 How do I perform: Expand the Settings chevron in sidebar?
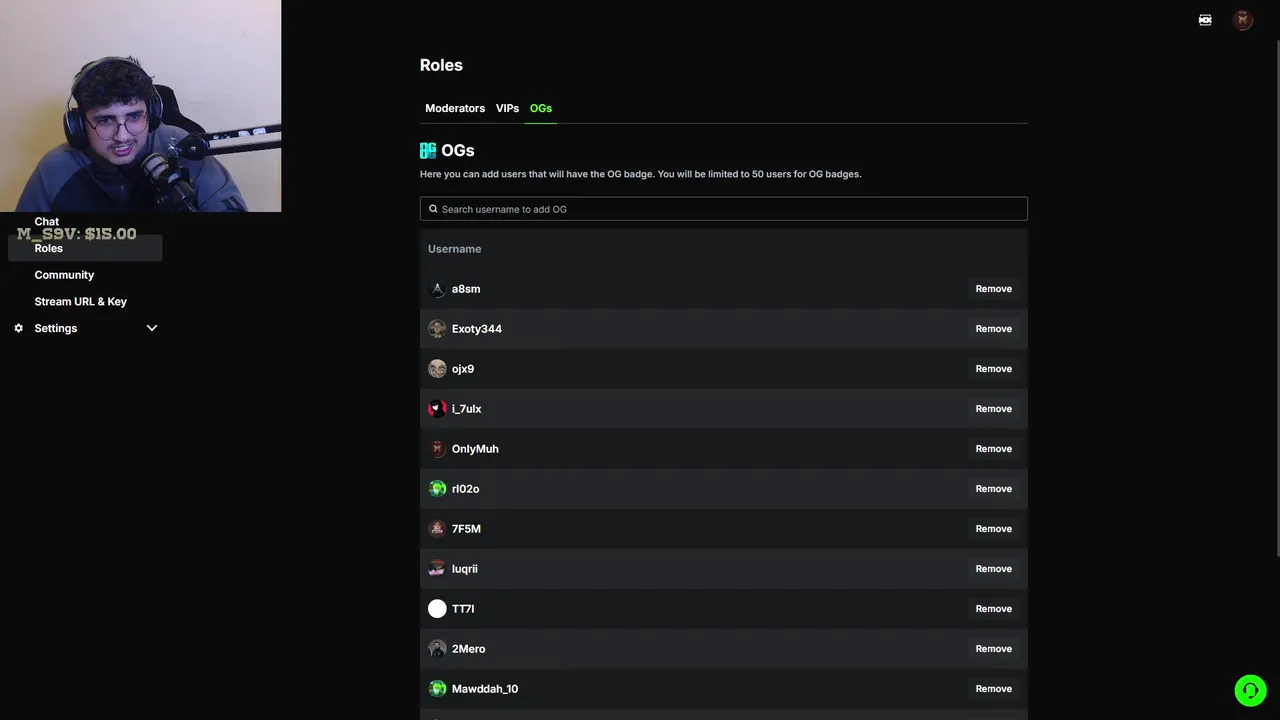coord(152,328)
